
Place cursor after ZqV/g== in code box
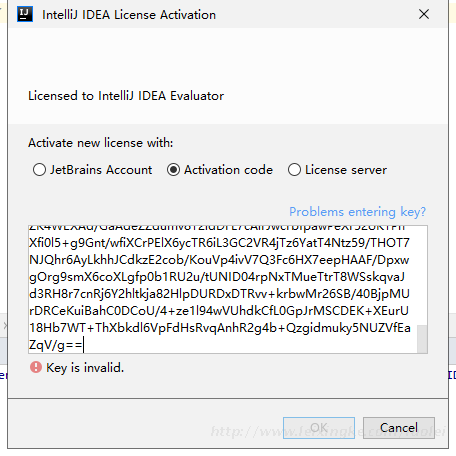84,345
